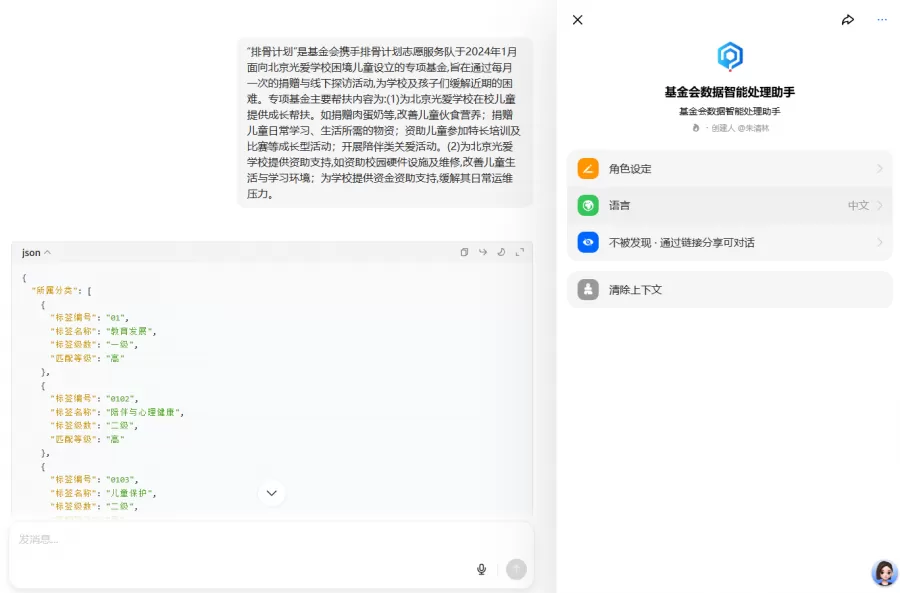Expand the 角色设定 row chevron
The width and height of the screenshot is (900, 593).
[x=881, y=168]
